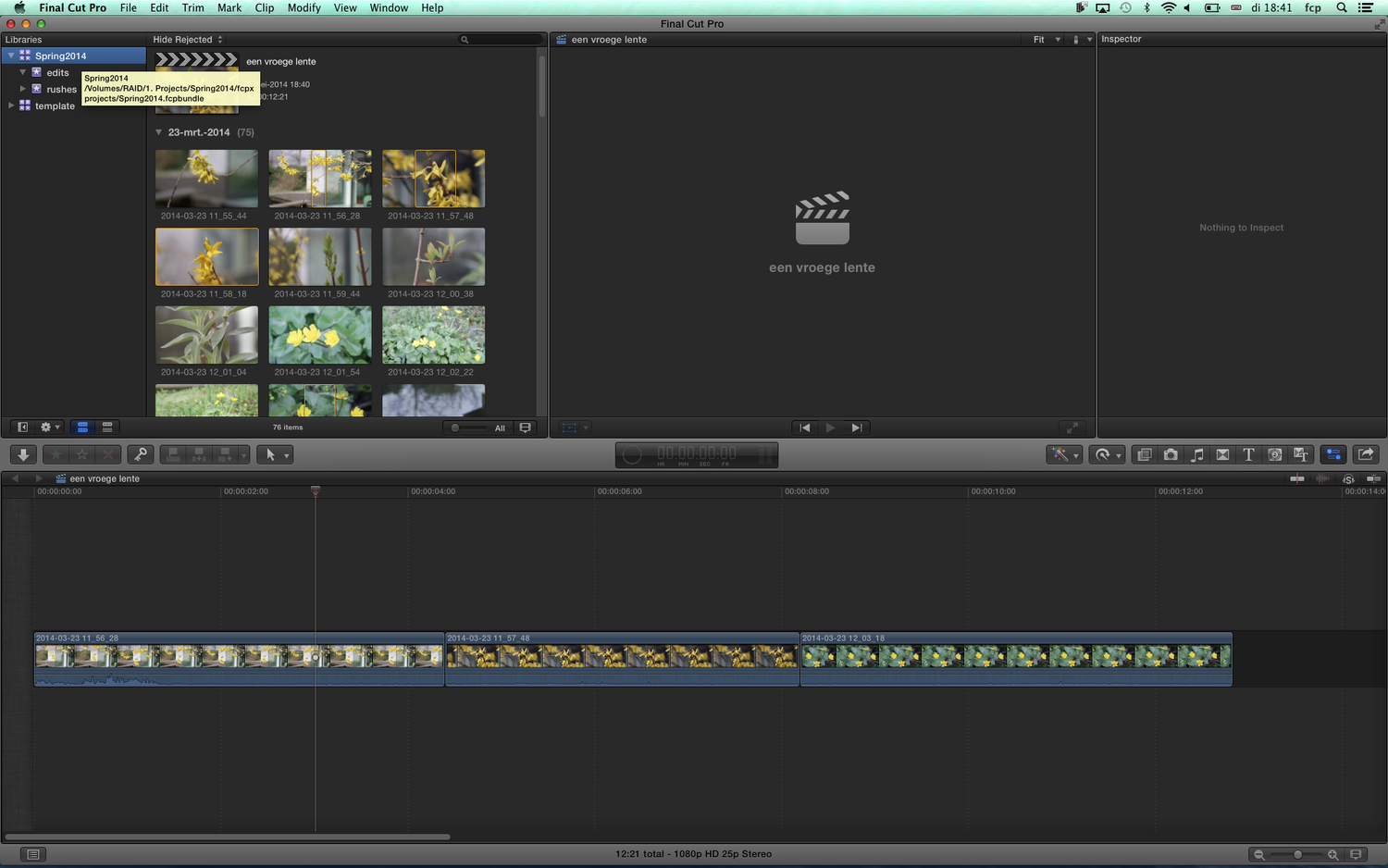Open the Photos browser camera icon

(x=1171, y=454)
